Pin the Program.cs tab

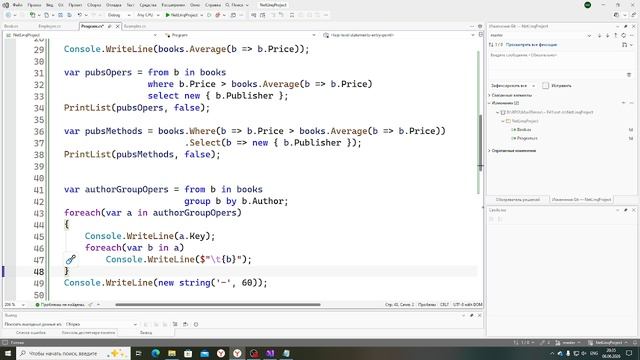coord(109,26)
